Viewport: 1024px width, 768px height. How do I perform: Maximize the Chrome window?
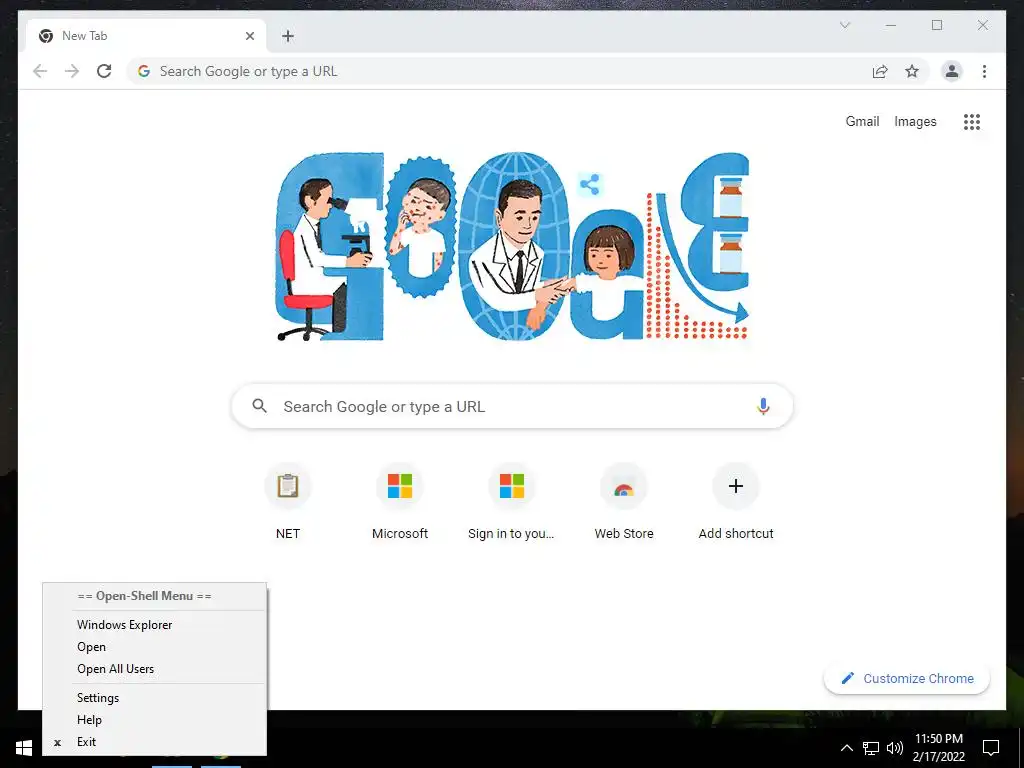(936, 25)
